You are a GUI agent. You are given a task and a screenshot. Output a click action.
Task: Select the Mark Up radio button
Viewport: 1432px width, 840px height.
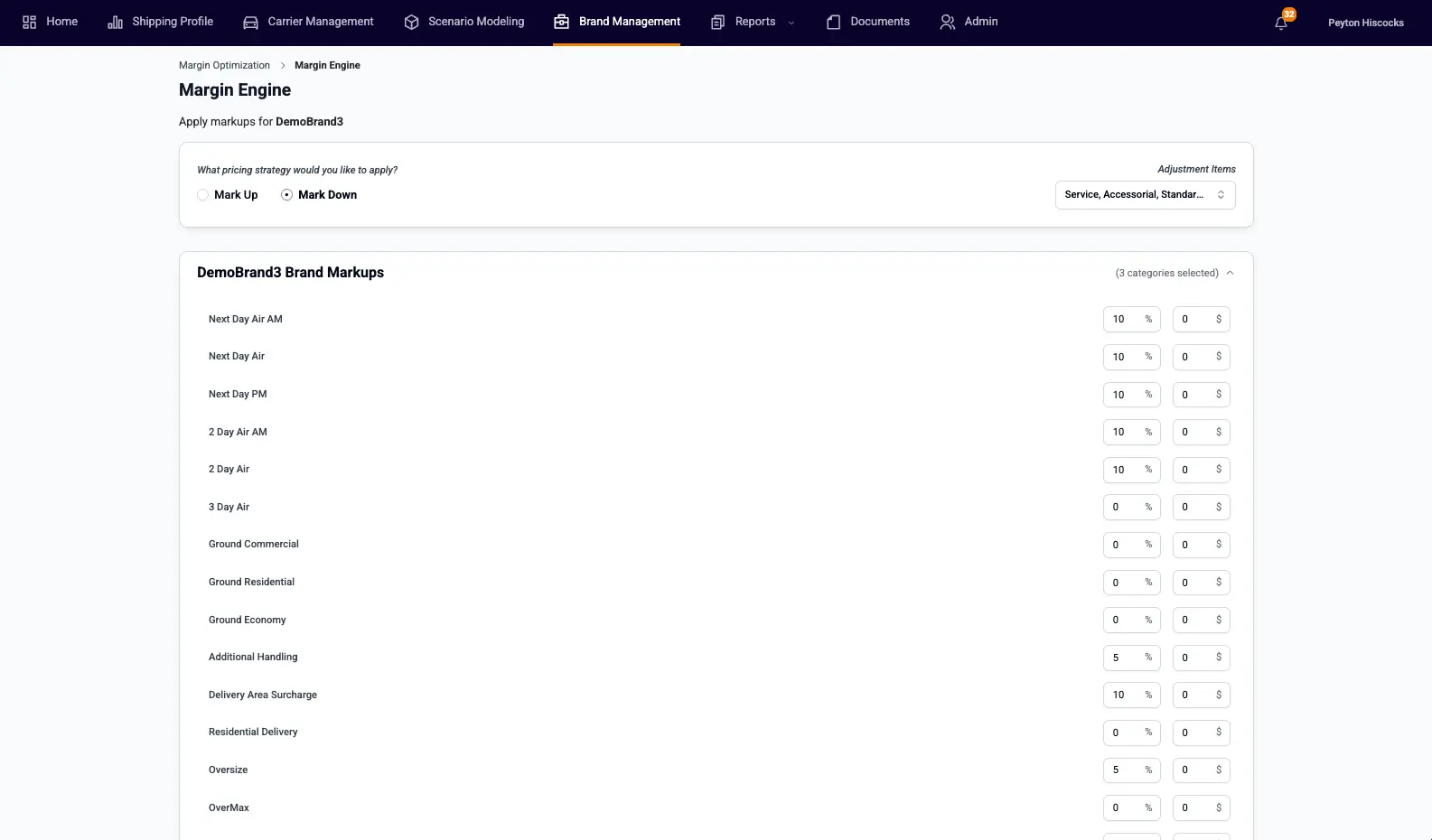point(202,195)
